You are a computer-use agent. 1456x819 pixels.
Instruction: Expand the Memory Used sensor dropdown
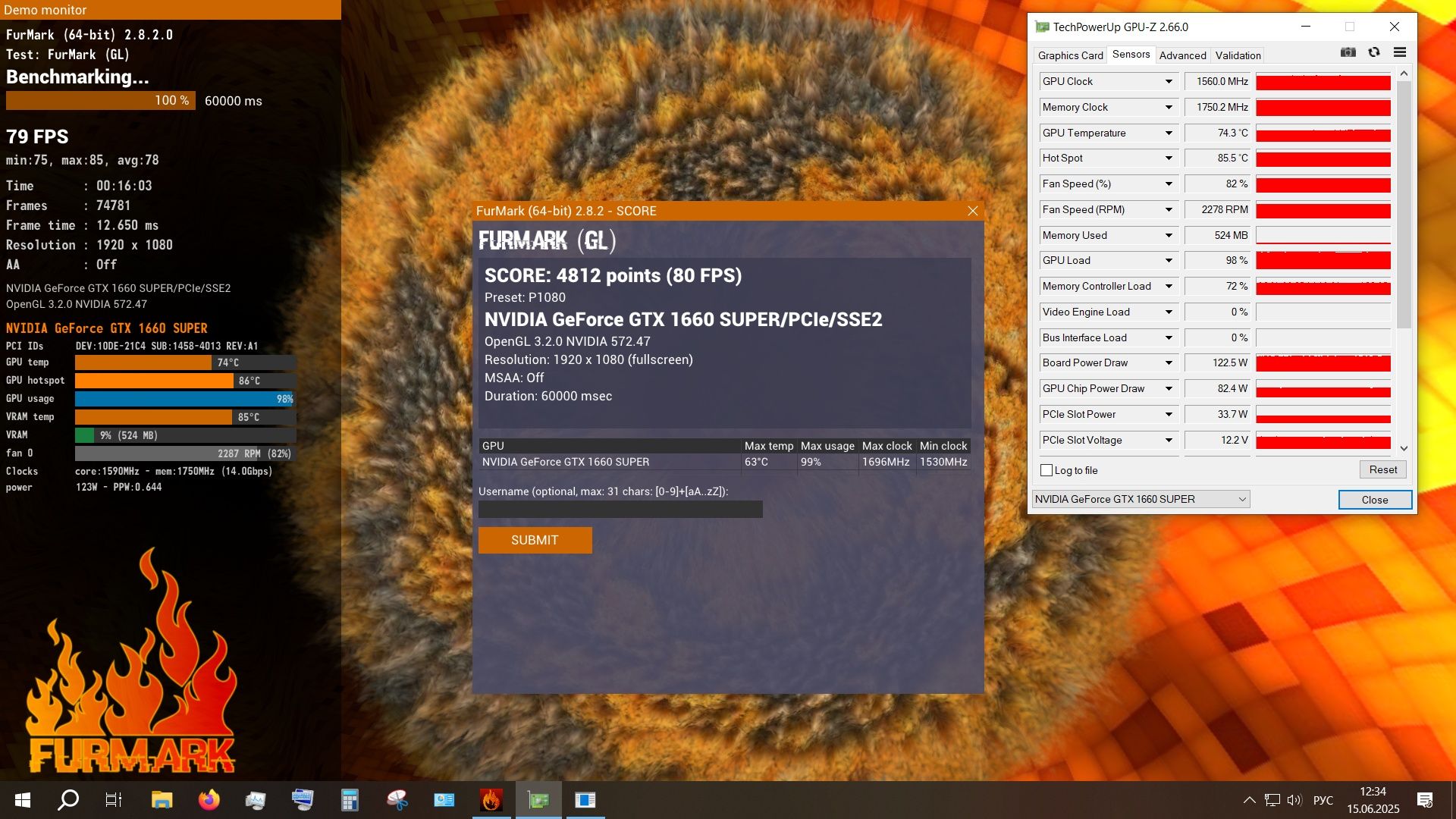[x=1169, y=235]
